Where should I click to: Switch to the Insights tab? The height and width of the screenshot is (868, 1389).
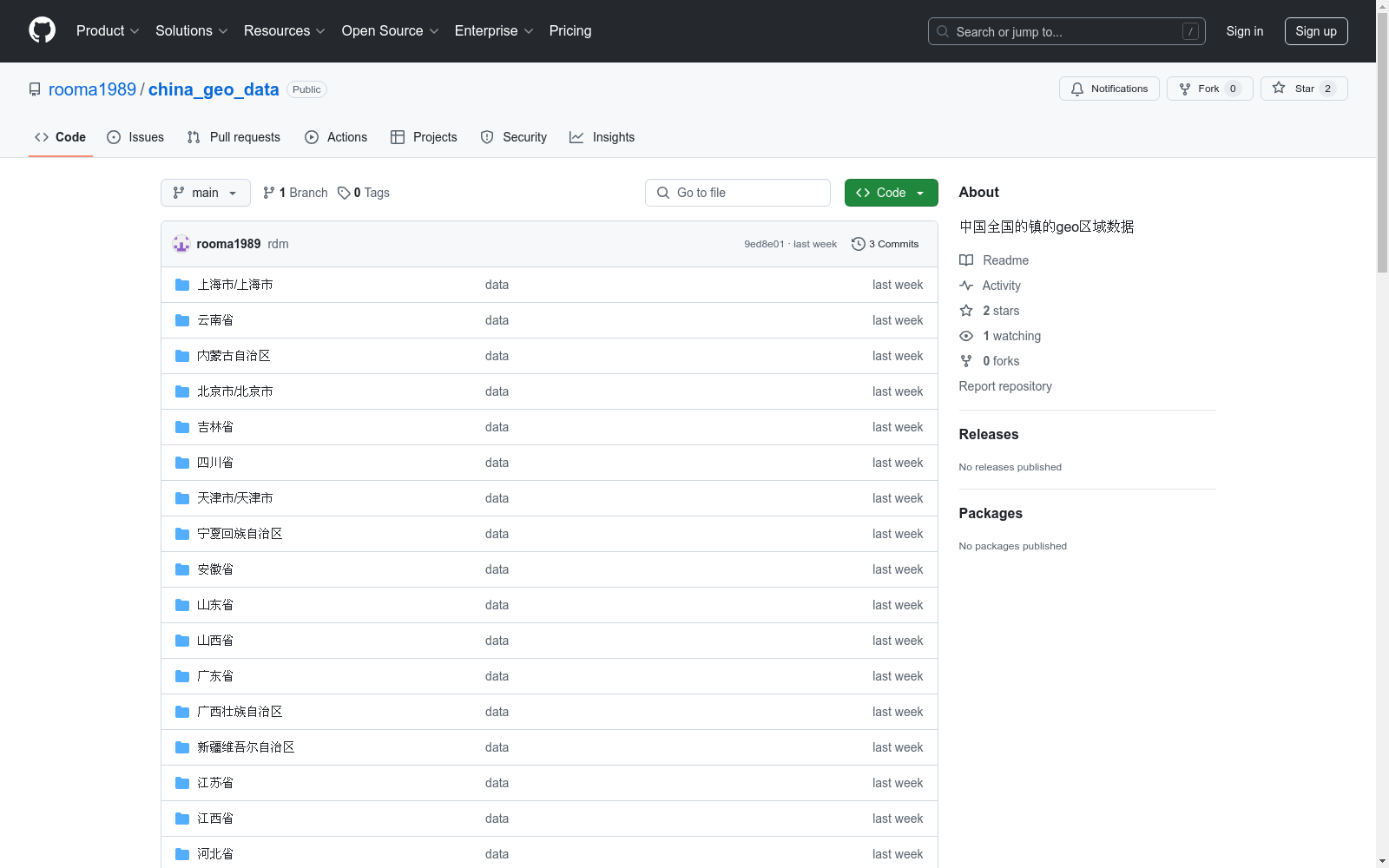click(602, 137)
